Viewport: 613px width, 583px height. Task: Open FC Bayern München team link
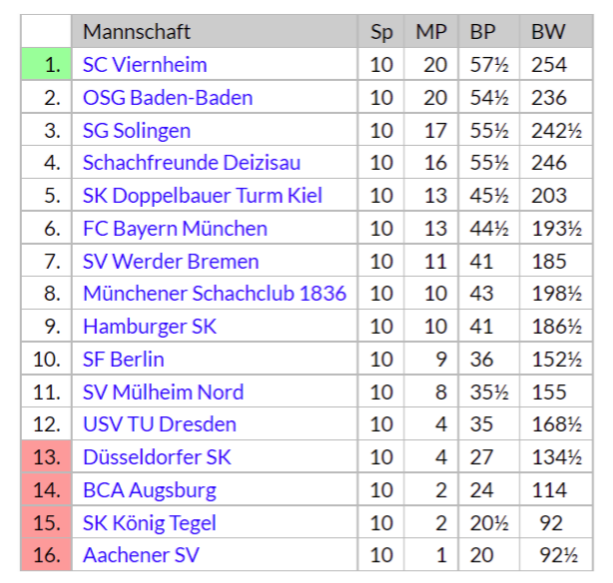175,229
